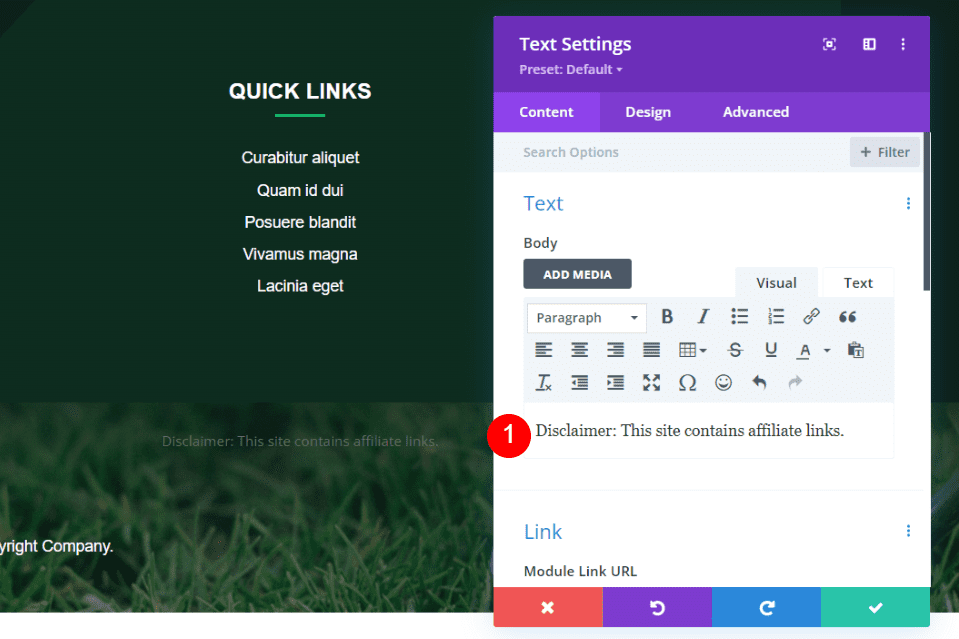
Task: Expand the Preset: Default dropdown
Action: [571, 69]
